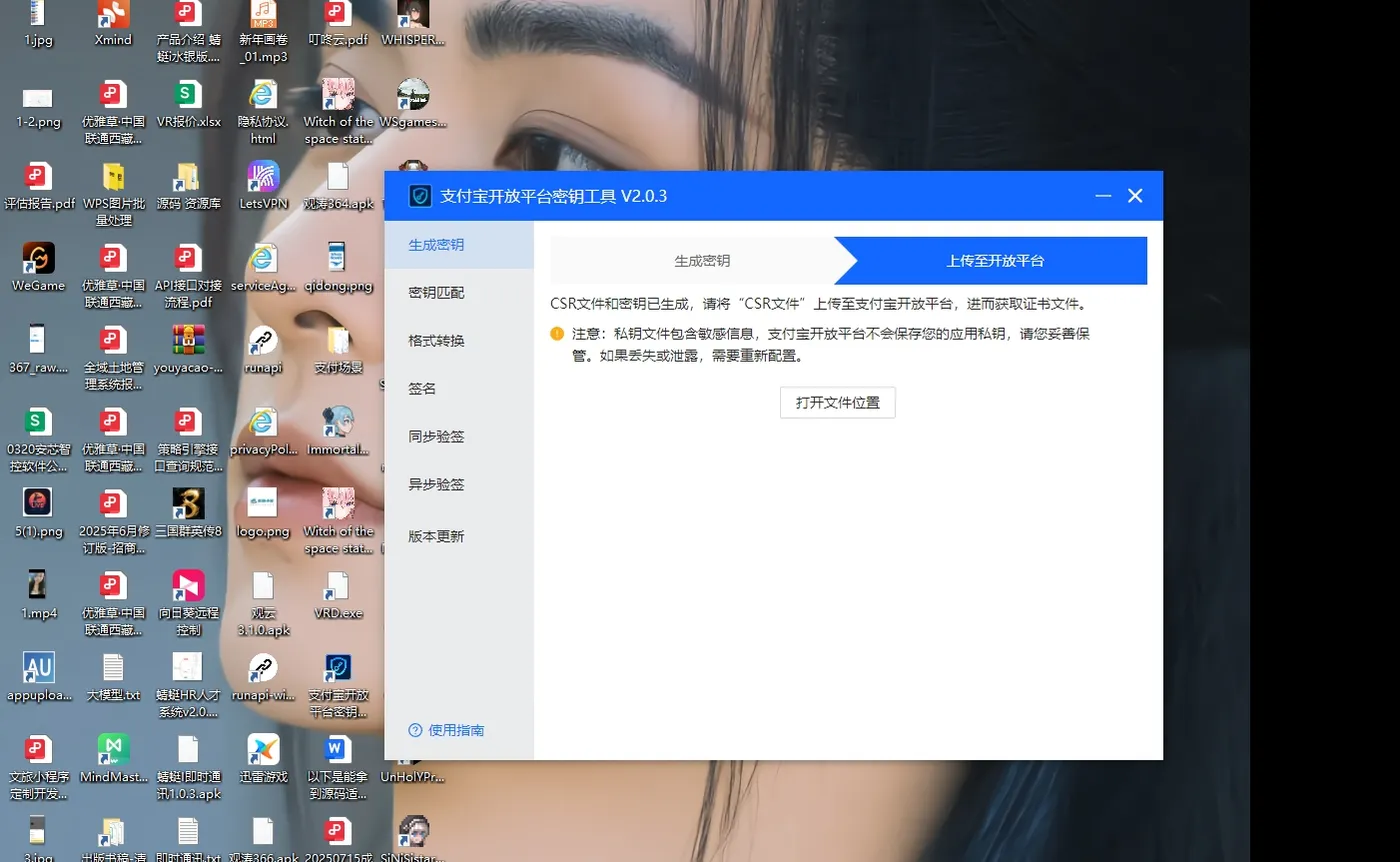Screen dimensions: 1400x862
Task: Select the 文旅小程序定制开发 desktop file
Action: [x=38, y=769]
